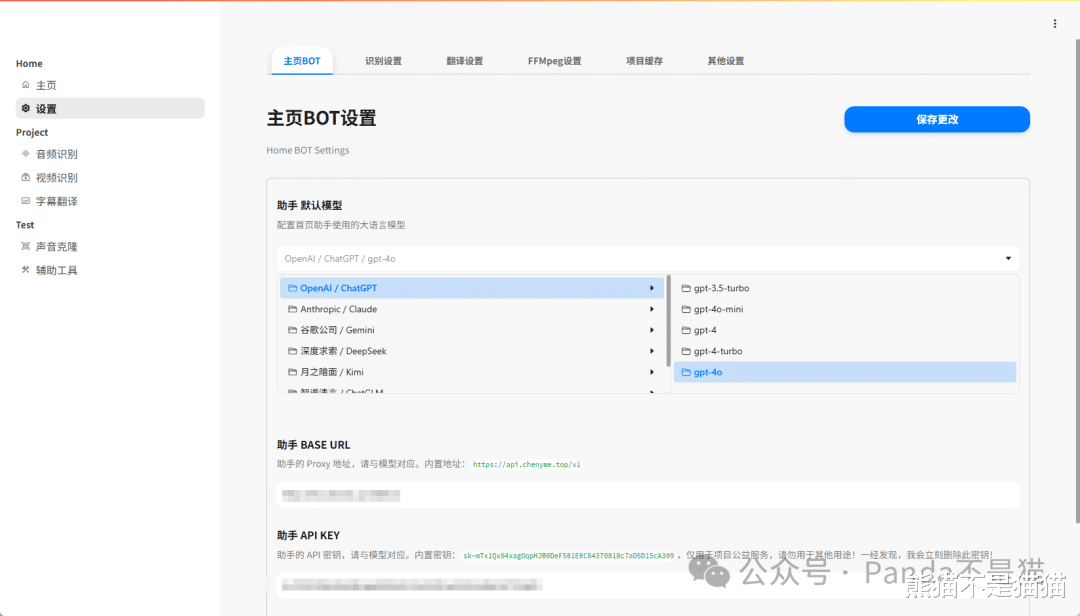Click the tools icon beside 辅助工具
The width and height of the screenshot is (1080, 616).
point(25,269)
